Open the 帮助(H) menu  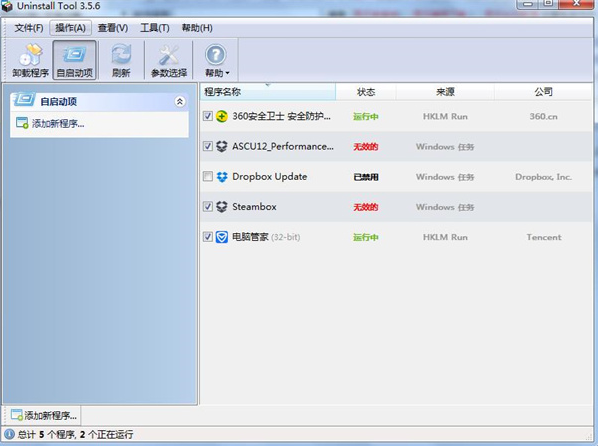click(197, 28)
